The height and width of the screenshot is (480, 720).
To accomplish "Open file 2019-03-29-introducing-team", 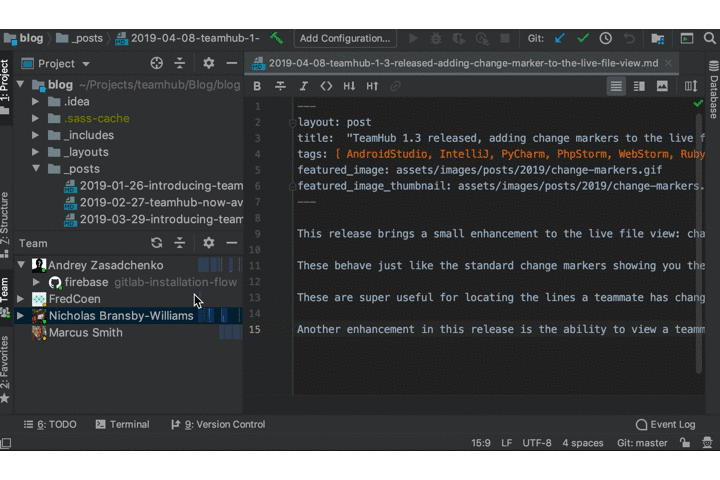I will pos(153,219).
